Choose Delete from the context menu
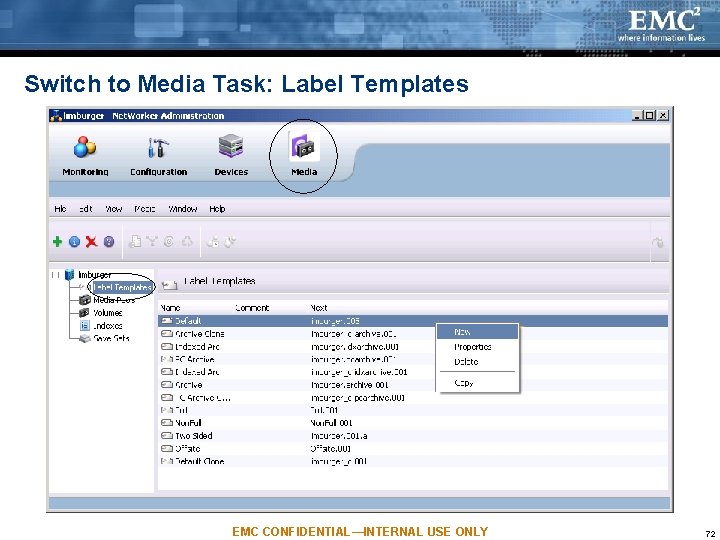720x540 pixels. [478, 362]
